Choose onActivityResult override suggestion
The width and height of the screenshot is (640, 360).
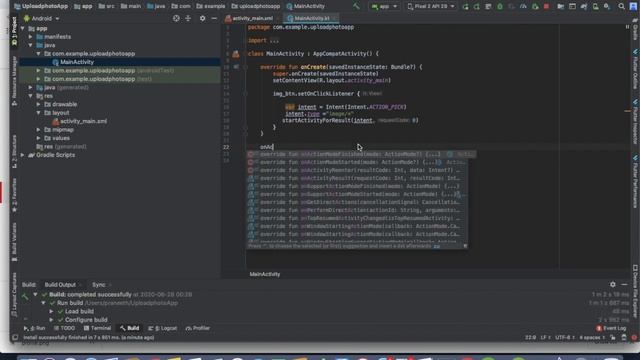click(357, 178)
